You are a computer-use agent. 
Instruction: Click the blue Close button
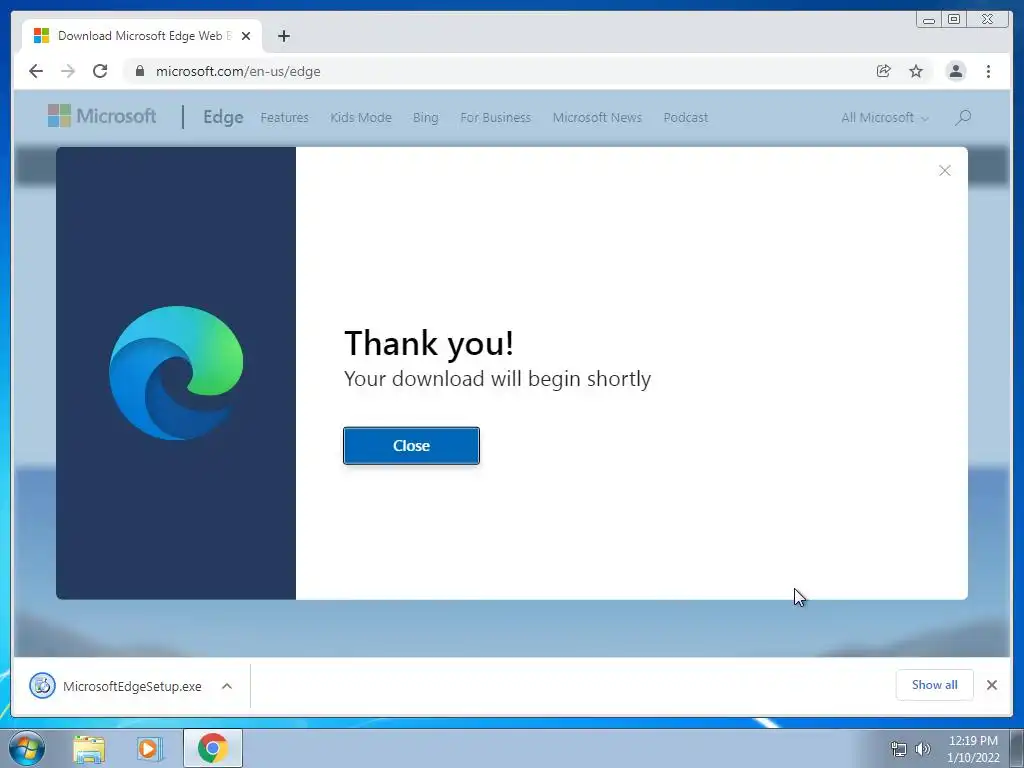(x=411, y=446)
